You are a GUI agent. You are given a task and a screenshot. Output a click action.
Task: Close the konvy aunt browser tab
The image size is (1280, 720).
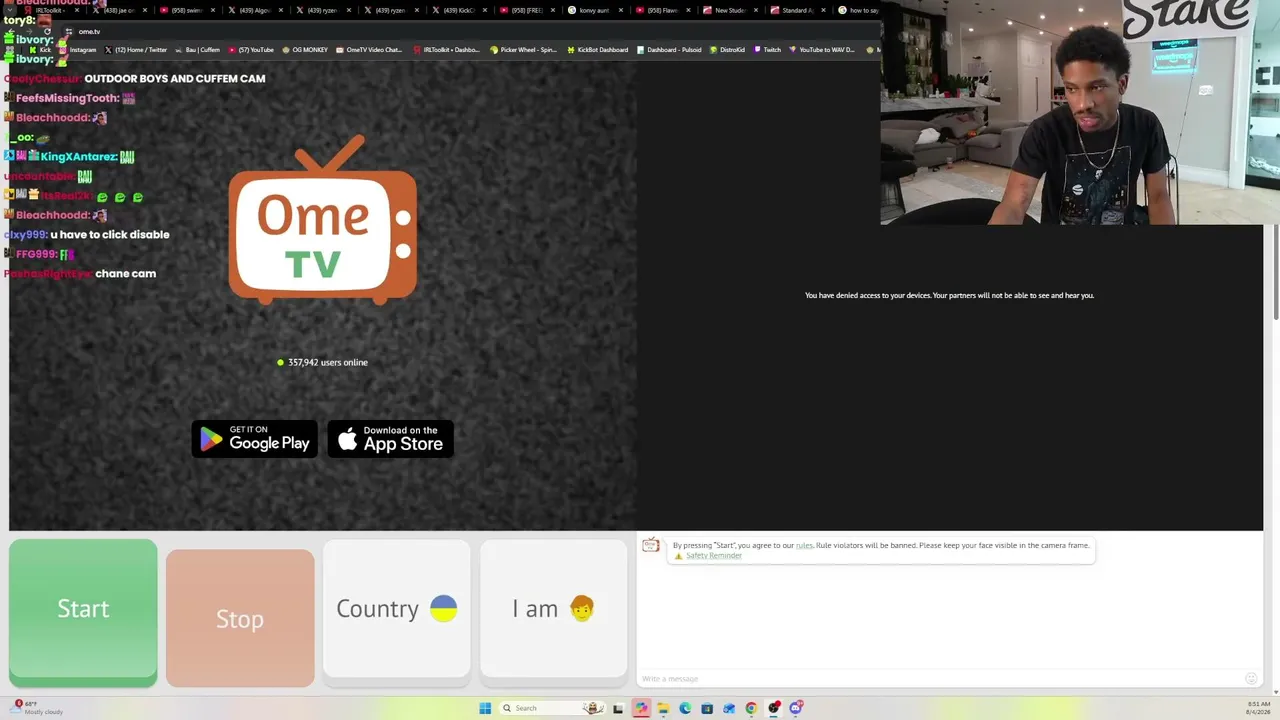620,10
